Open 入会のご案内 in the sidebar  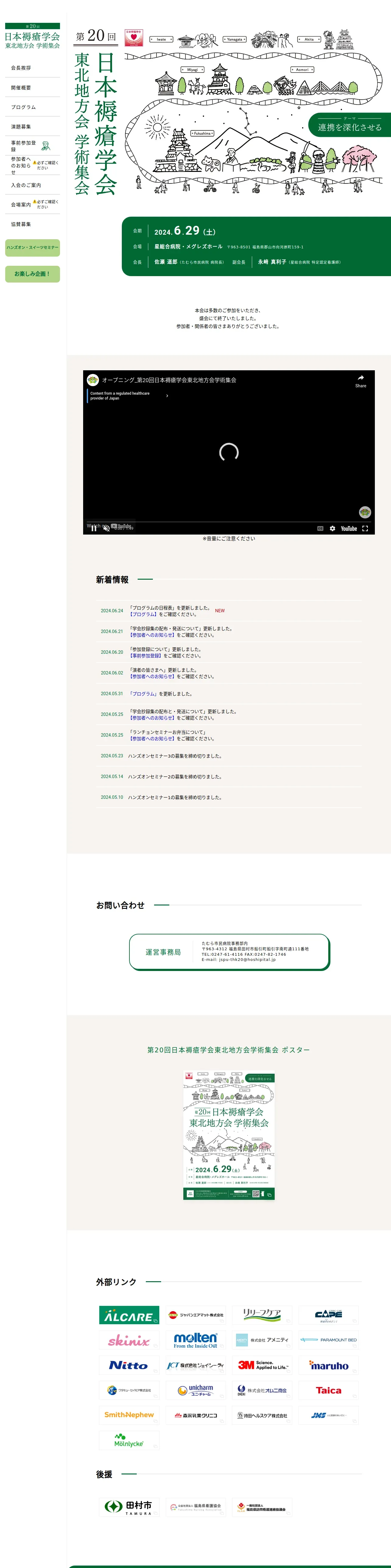(x=33, y=185)
